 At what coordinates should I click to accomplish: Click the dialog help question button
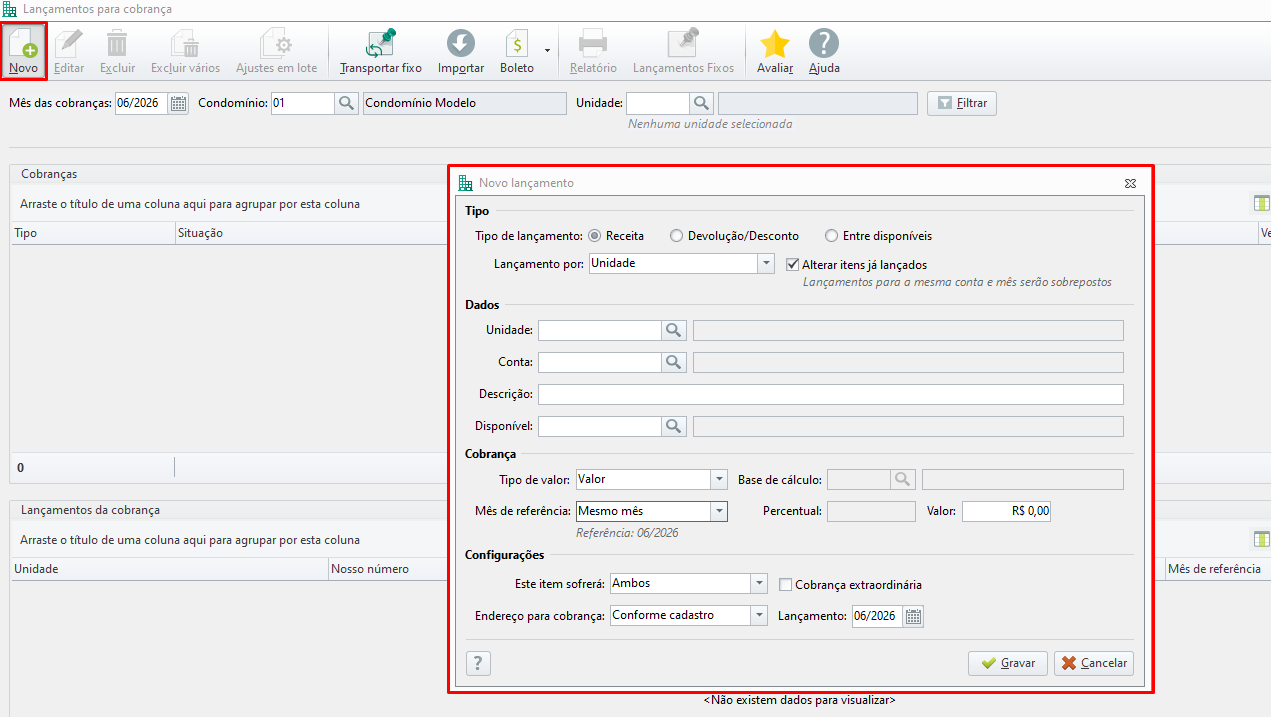(x=478, y=663)
